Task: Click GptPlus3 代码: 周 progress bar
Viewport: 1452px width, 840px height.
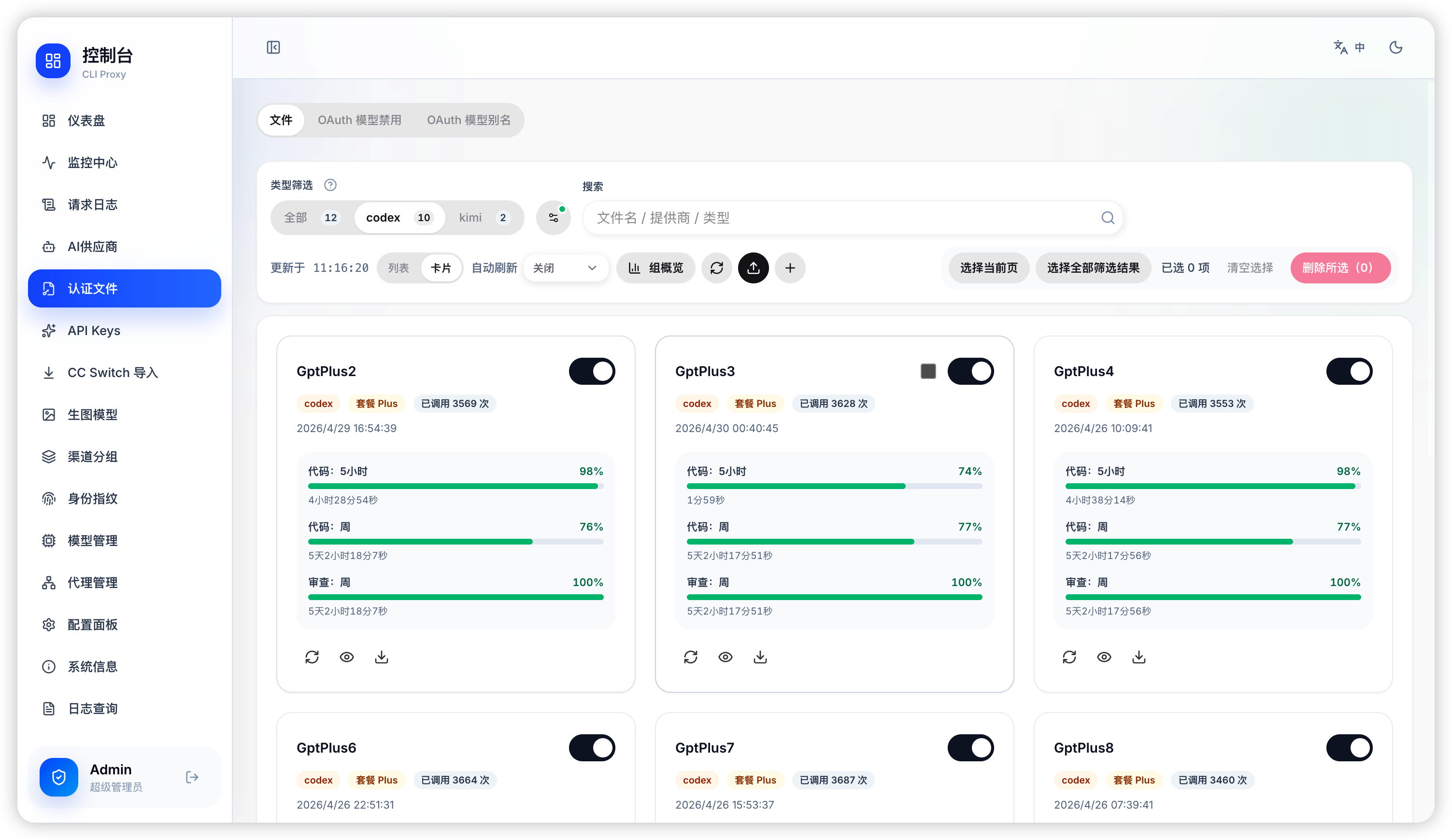Action: click(x=834, y=542)
